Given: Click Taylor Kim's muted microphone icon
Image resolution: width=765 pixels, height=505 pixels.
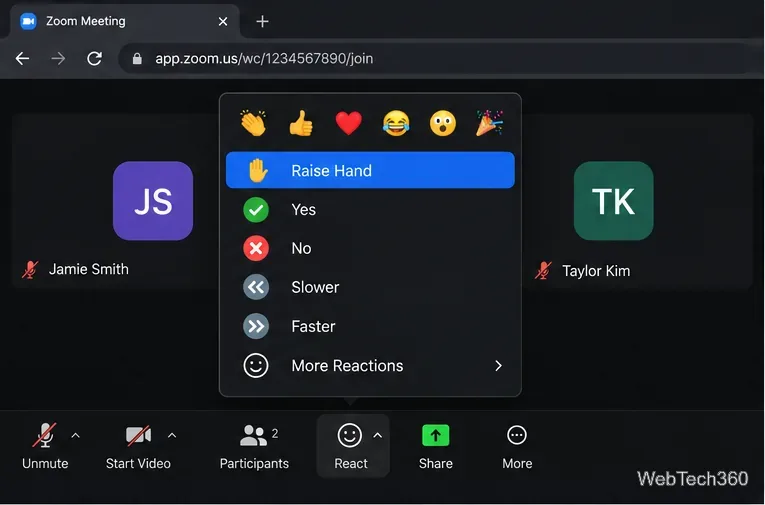Looking at the screenshot, I should pyautogui.click(x=543, y=270).
